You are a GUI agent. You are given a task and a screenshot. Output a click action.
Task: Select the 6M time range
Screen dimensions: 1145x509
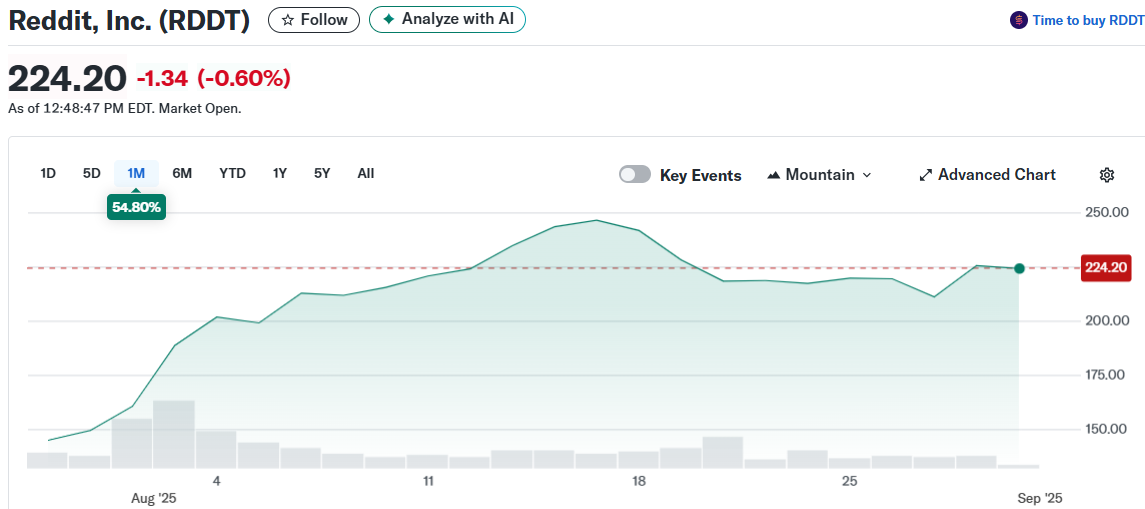pos(182,174)
